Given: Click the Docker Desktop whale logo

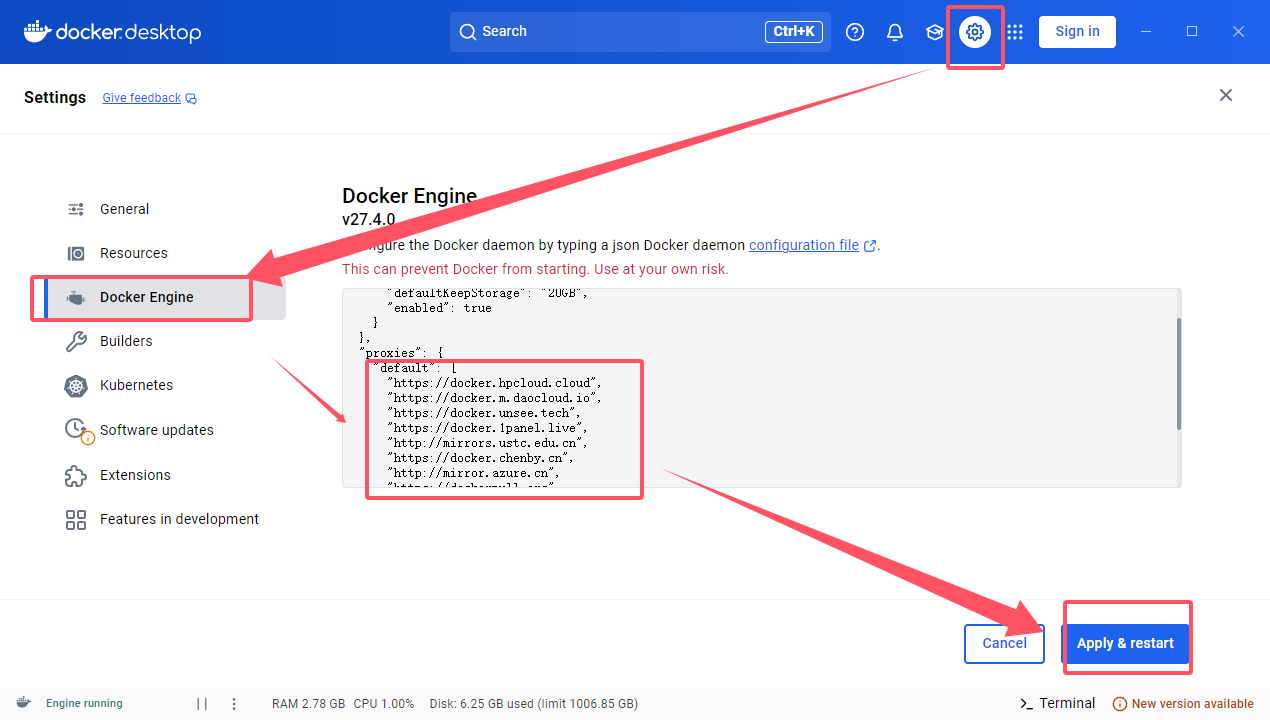Looking at the screenshot, I should click(x=112, y=32).
